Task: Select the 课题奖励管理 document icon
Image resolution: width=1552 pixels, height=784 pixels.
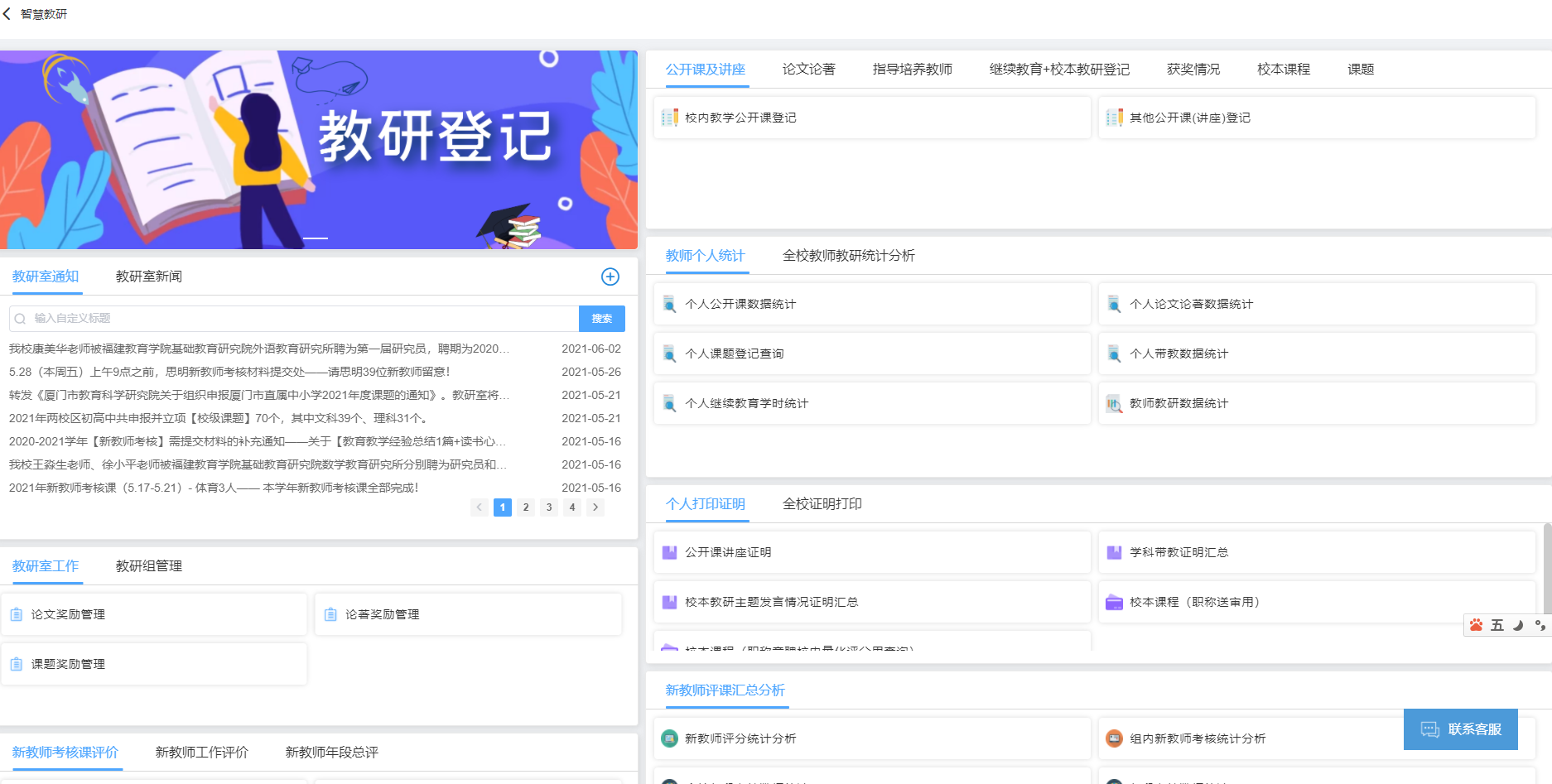Action: click(x=17, y=663)
